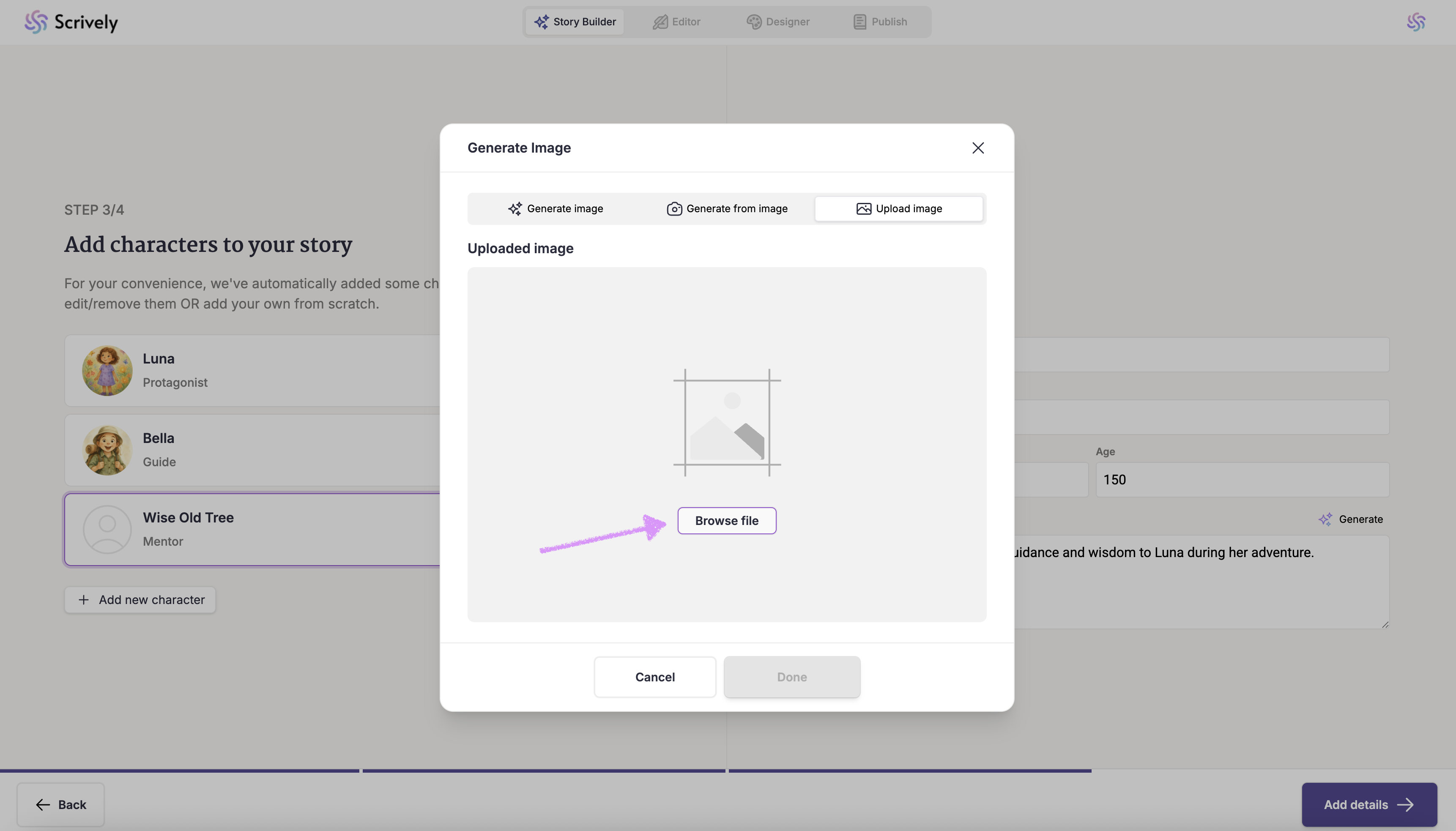Select the Generate image option

coord(556,209)
